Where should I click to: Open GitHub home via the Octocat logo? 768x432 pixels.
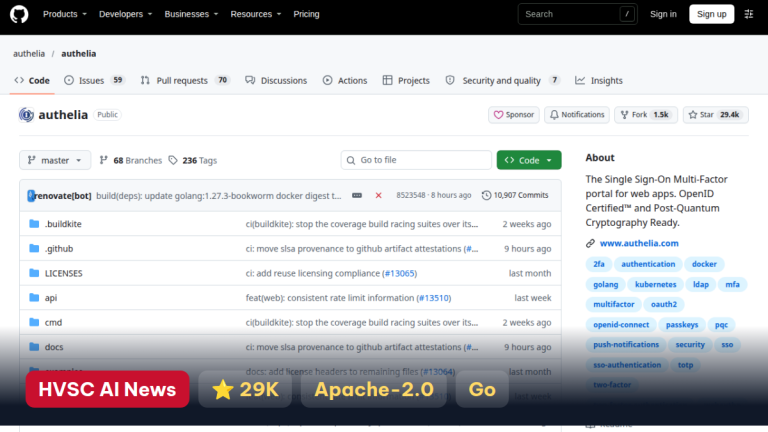click(x=19, y=14)
